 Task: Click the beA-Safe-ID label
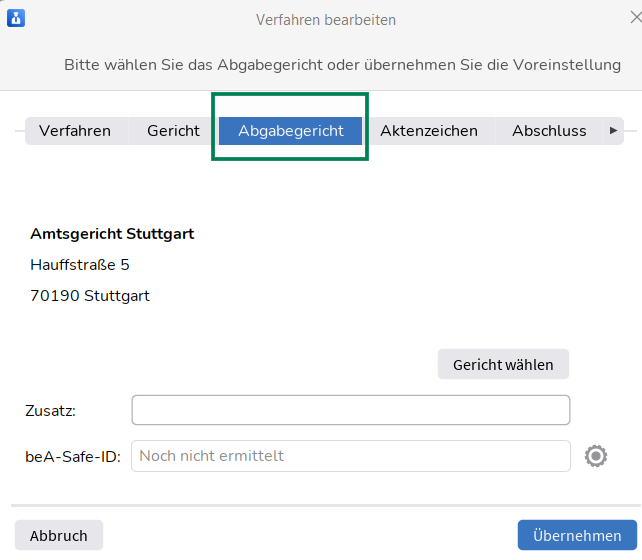tap(72, 457)
